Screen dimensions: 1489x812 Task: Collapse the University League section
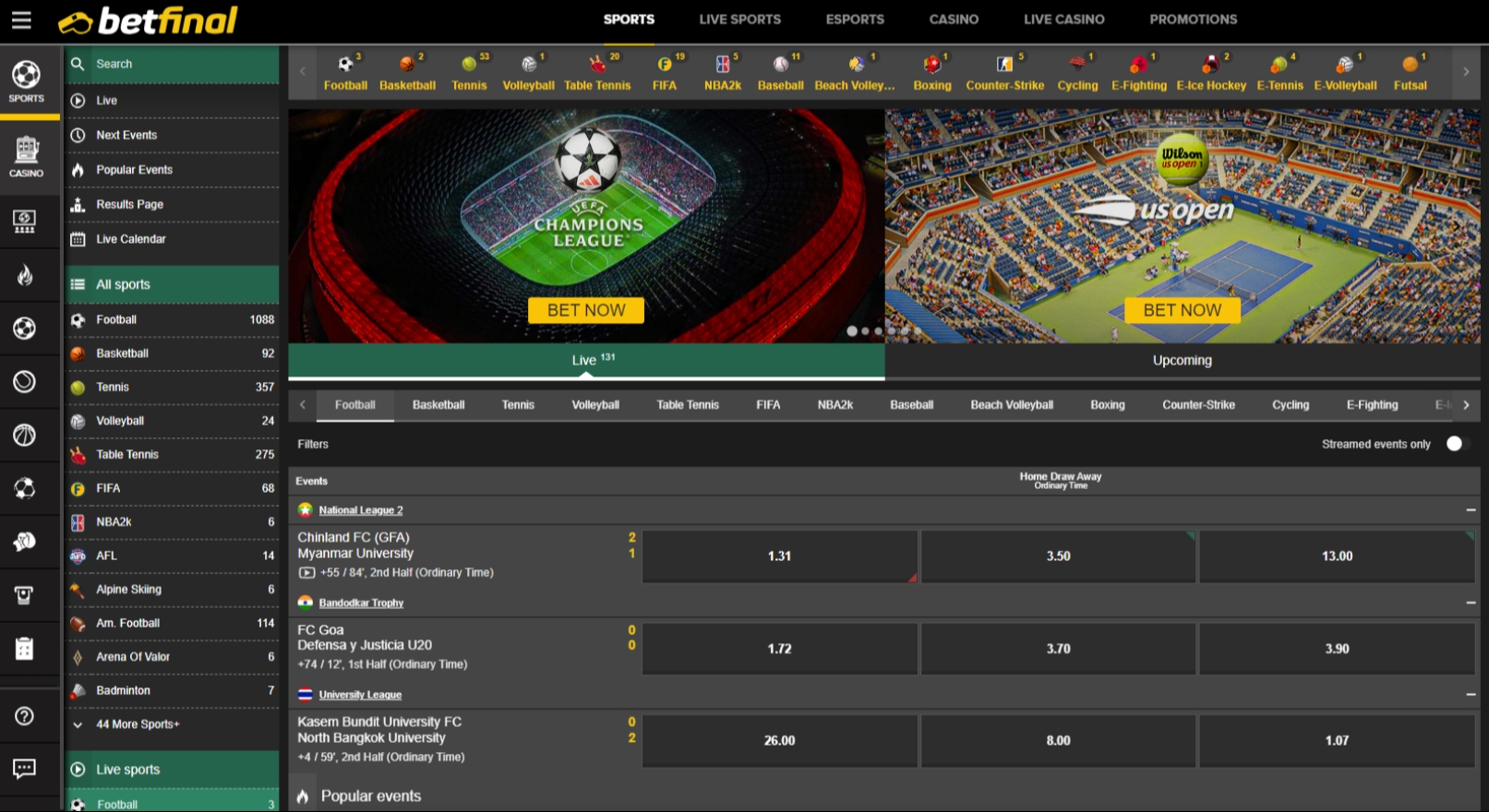tap(1471, 694)
